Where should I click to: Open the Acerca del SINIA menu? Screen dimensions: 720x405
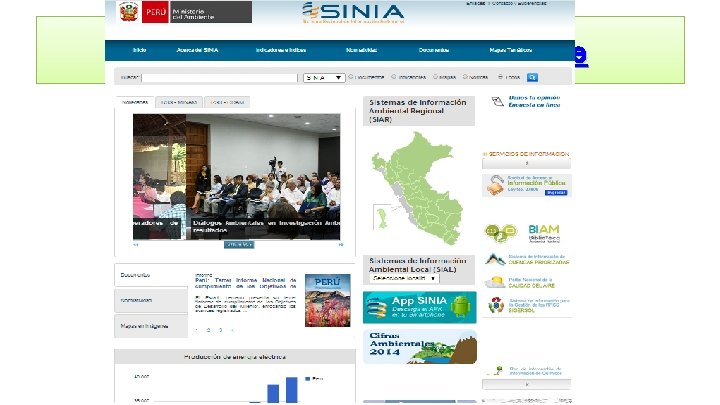click(197, 50)
